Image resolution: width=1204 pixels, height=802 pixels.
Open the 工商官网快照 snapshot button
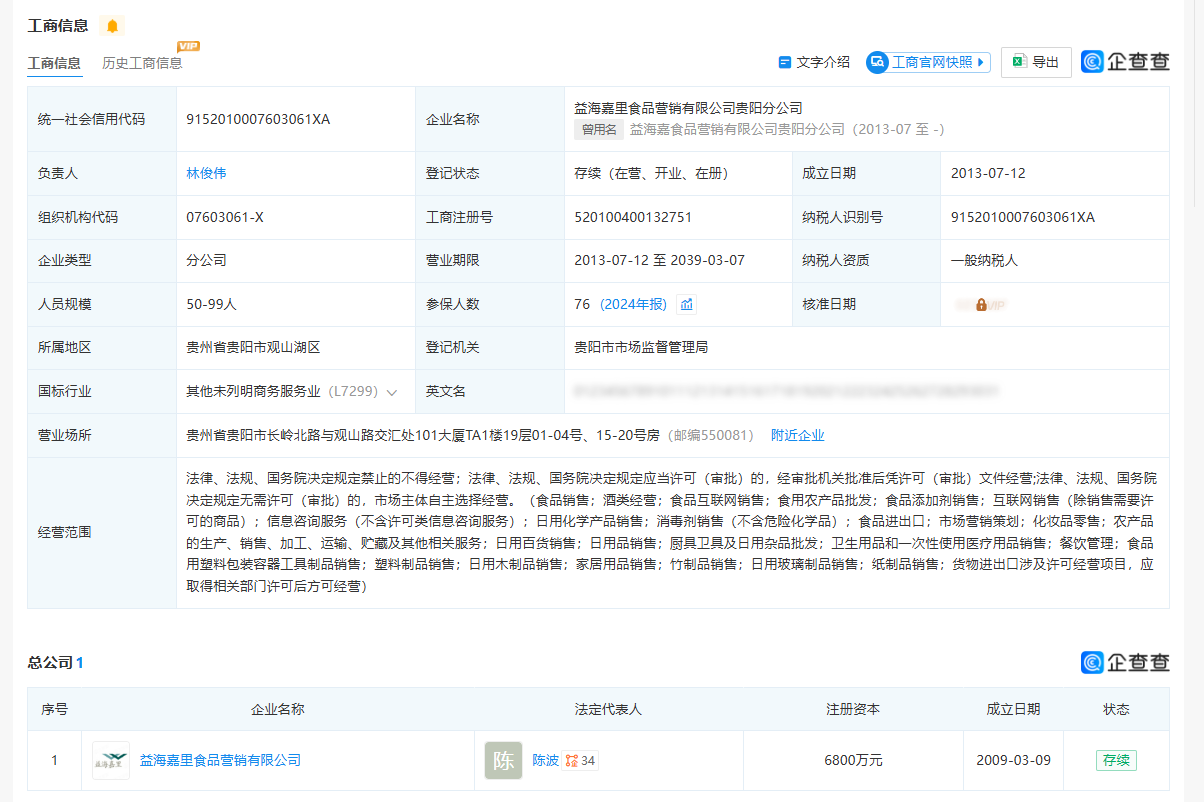[x=928, y=62]
